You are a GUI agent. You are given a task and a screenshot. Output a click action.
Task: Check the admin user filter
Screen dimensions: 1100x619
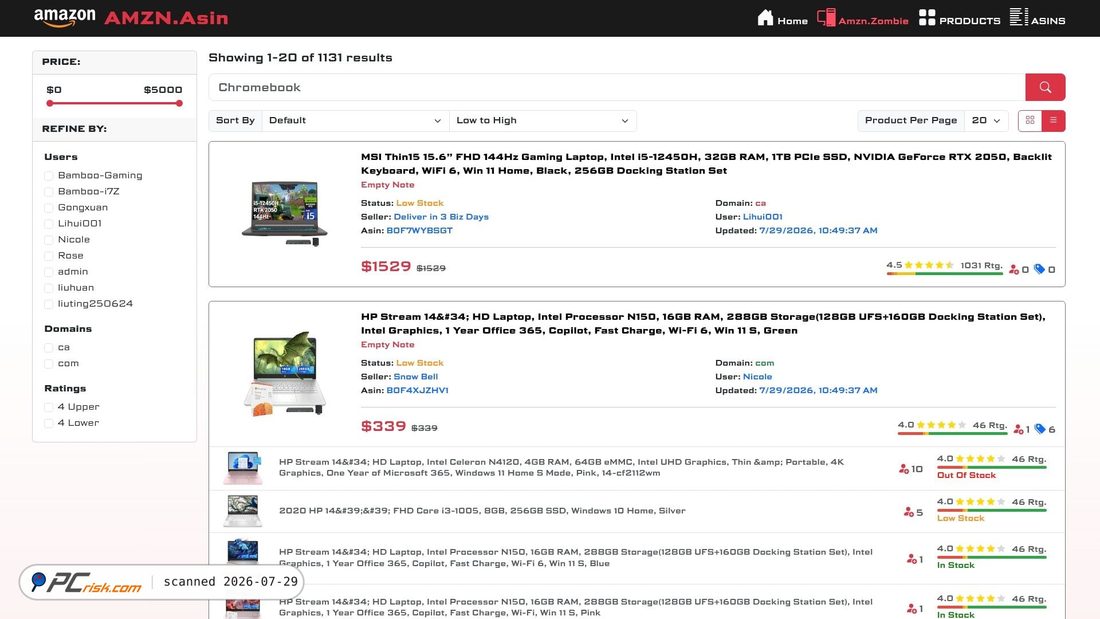pyautogui.click(x=48, y=272)
